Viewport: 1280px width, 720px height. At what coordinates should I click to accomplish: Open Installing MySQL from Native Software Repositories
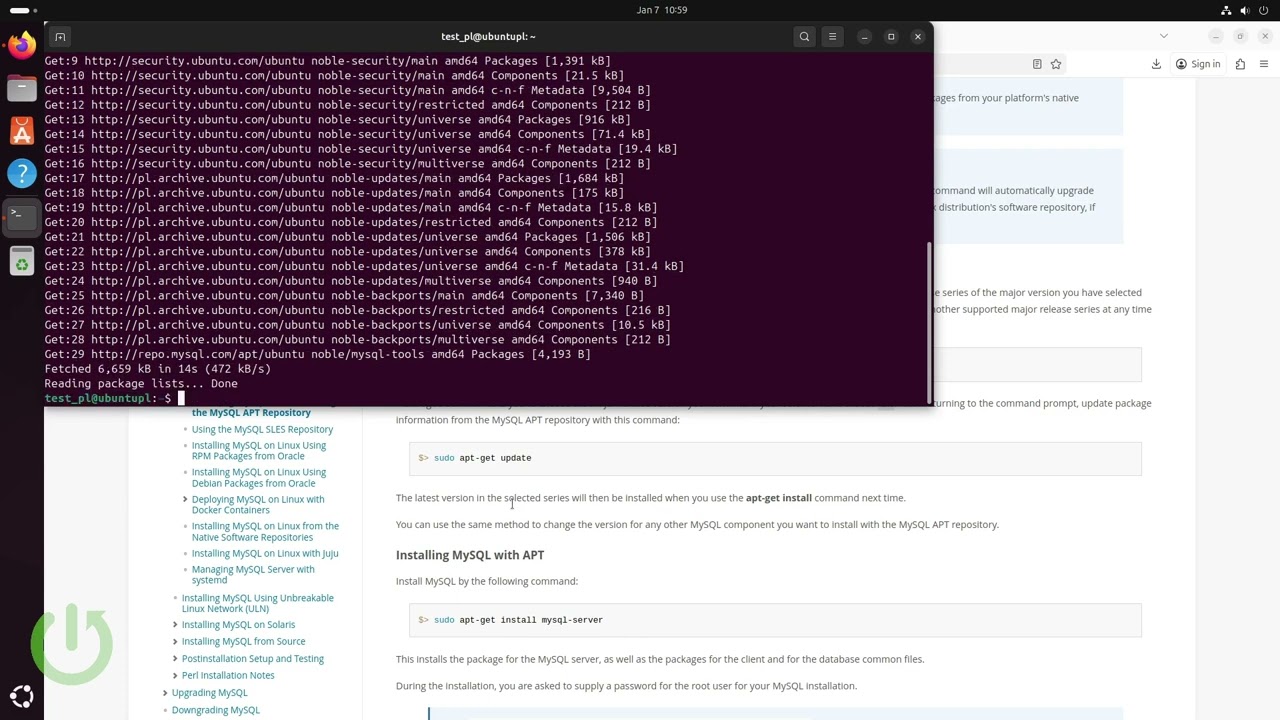click(265, 531)
